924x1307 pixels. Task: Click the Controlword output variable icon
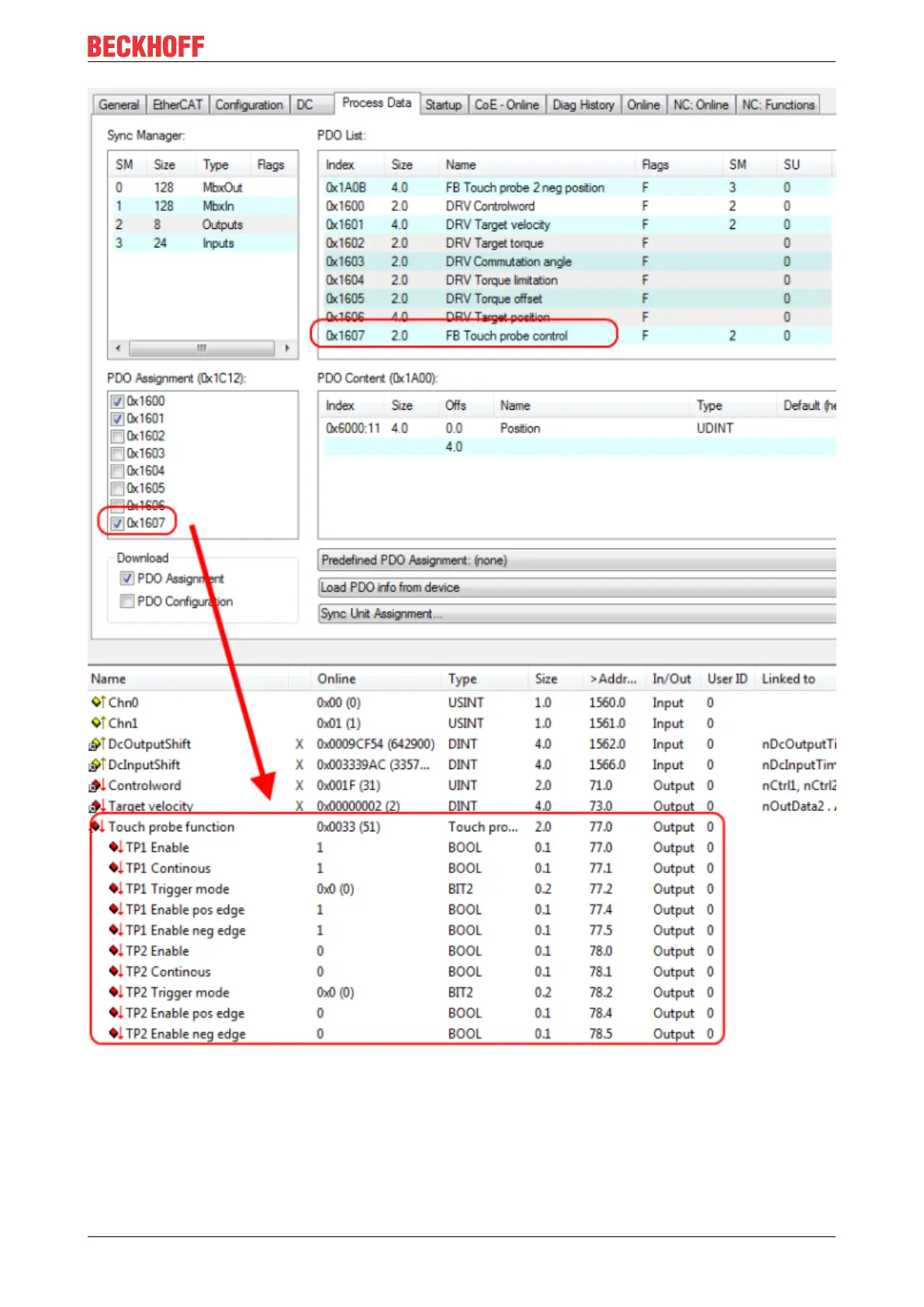click(x=97, y=785)
